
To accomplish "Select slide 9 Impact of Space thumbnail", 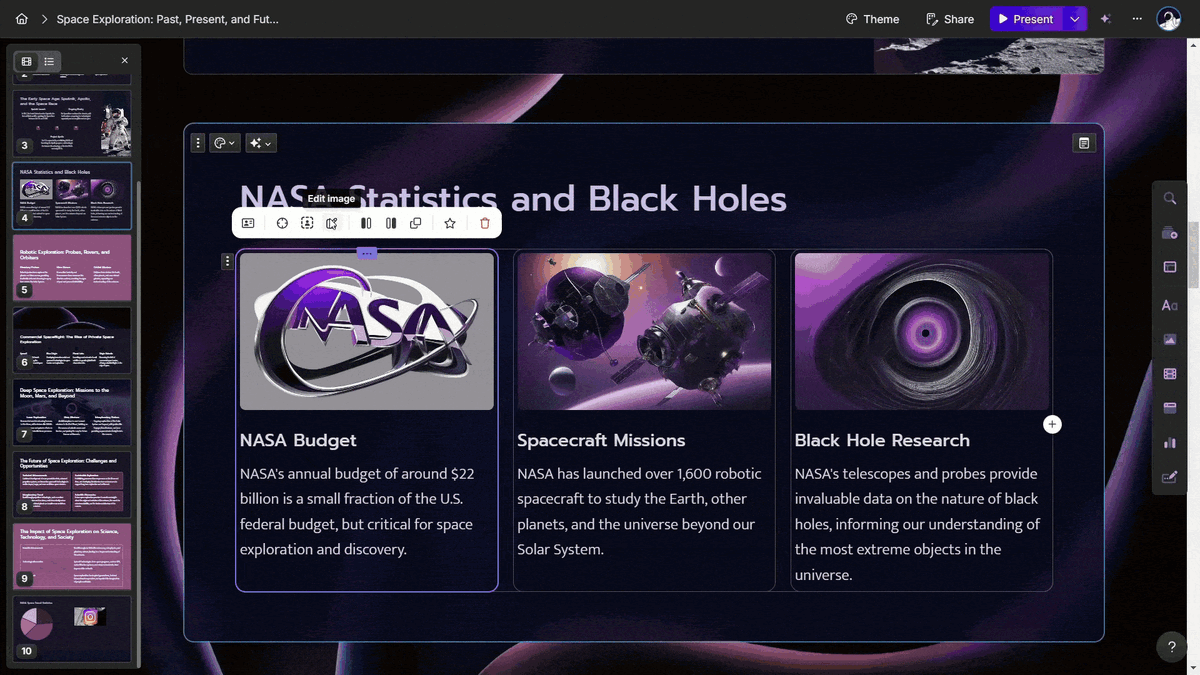I will (x=72, y=556).
